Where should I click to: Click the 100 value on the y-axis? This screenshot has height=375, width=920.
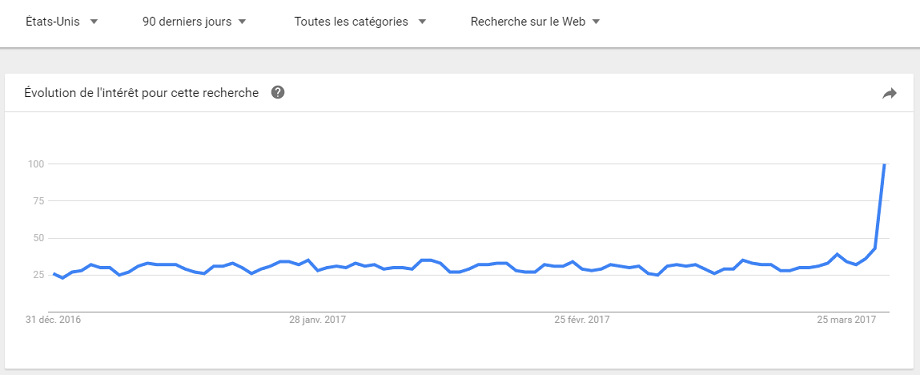tap(36, 164)
